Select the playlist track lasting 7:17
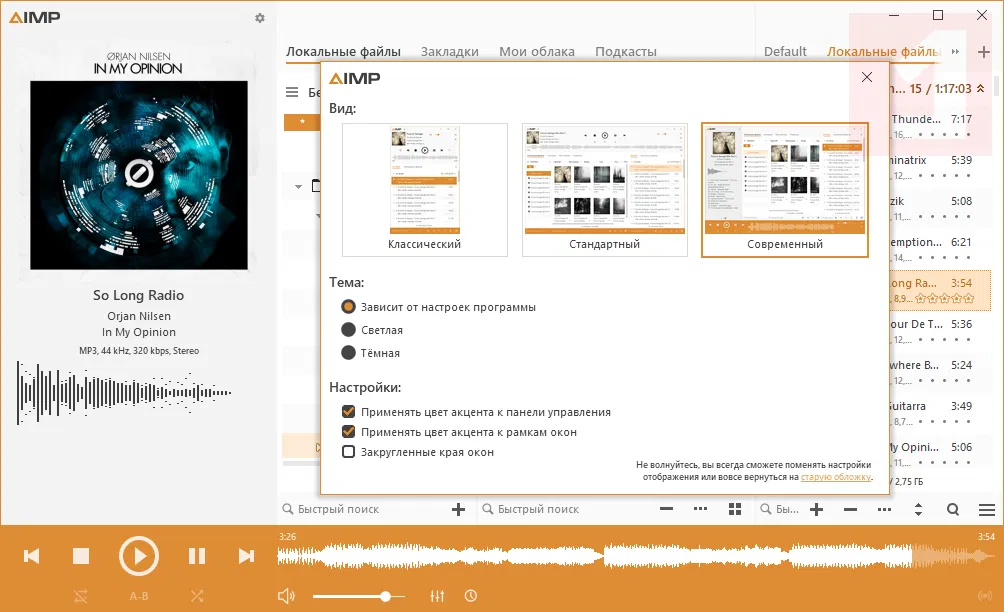The image size is (1004, 612). [939, 126]
